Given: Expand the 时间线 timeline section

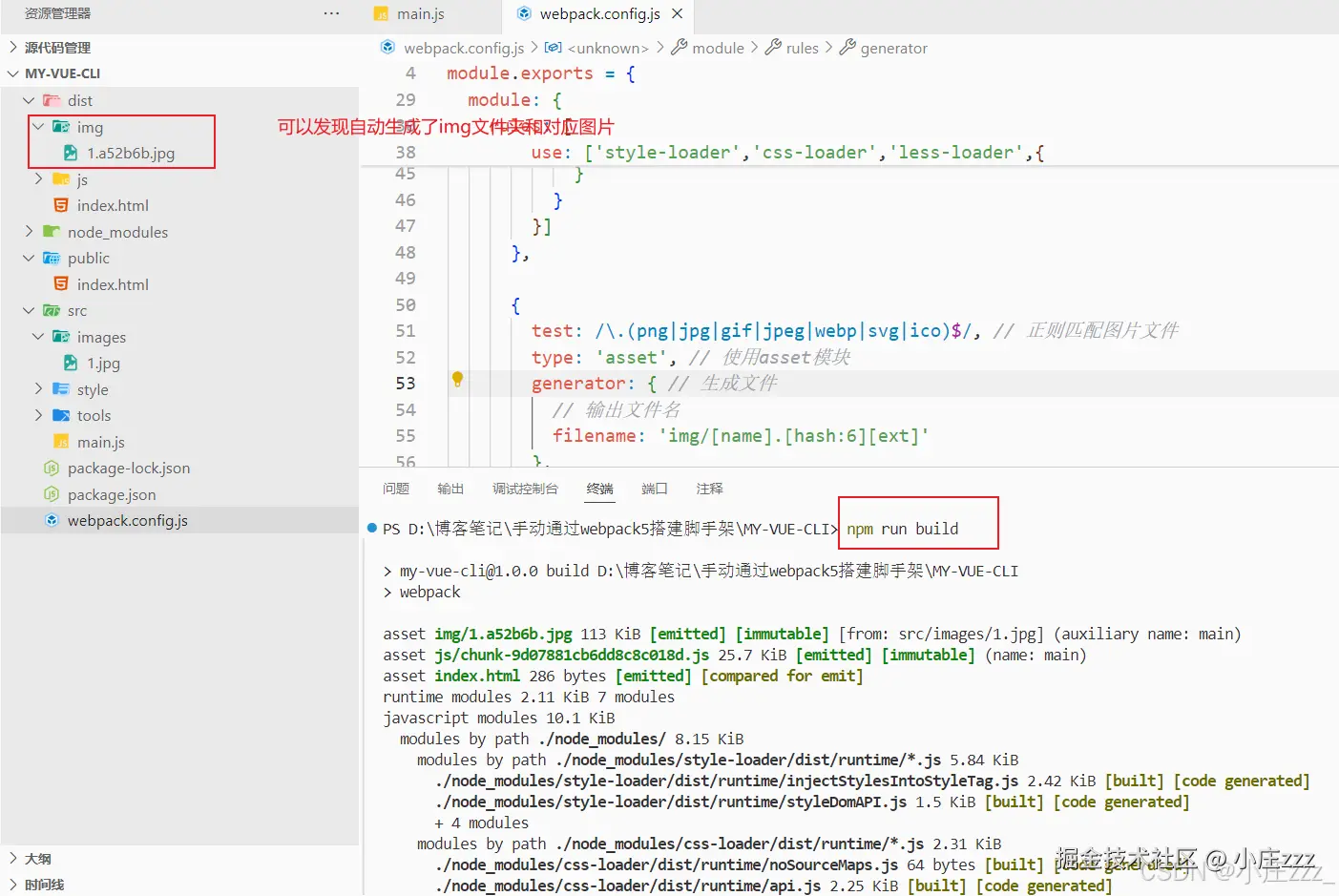Looking at the screenshot, I should point(13,885).
